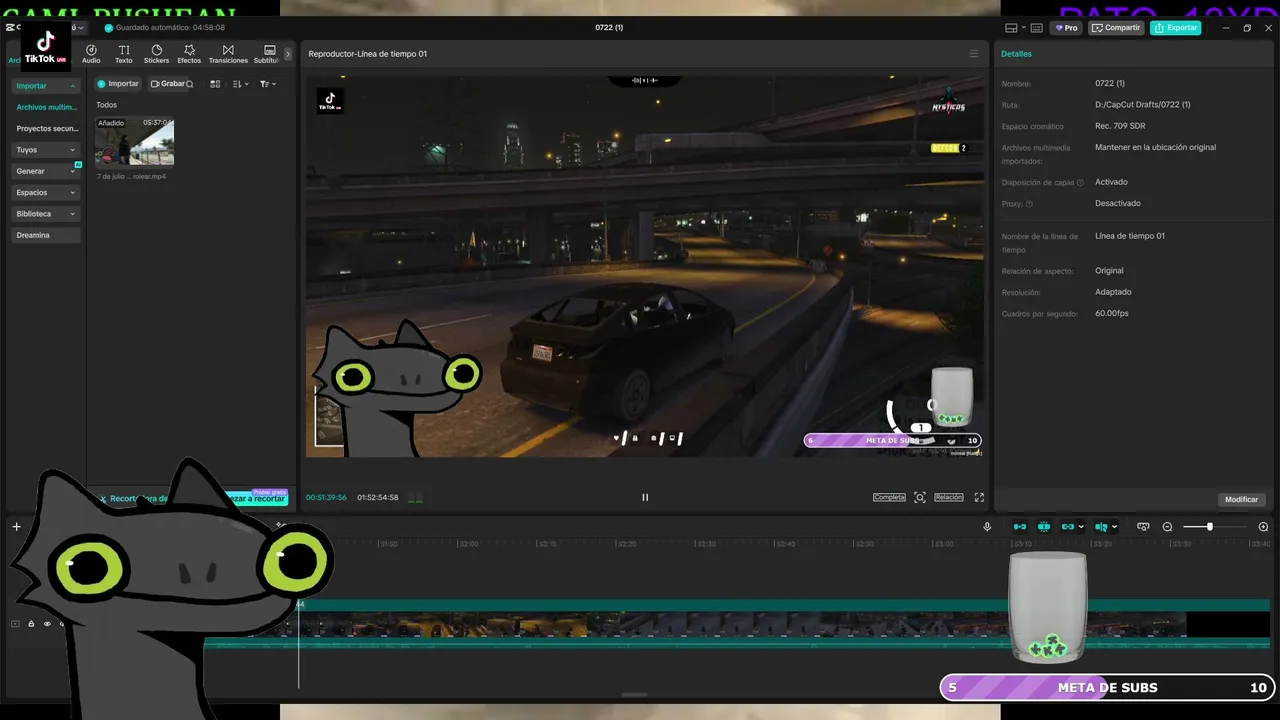Toggle the preview axis in timeline
The image size is (1280, 720).
[1101, 527]
